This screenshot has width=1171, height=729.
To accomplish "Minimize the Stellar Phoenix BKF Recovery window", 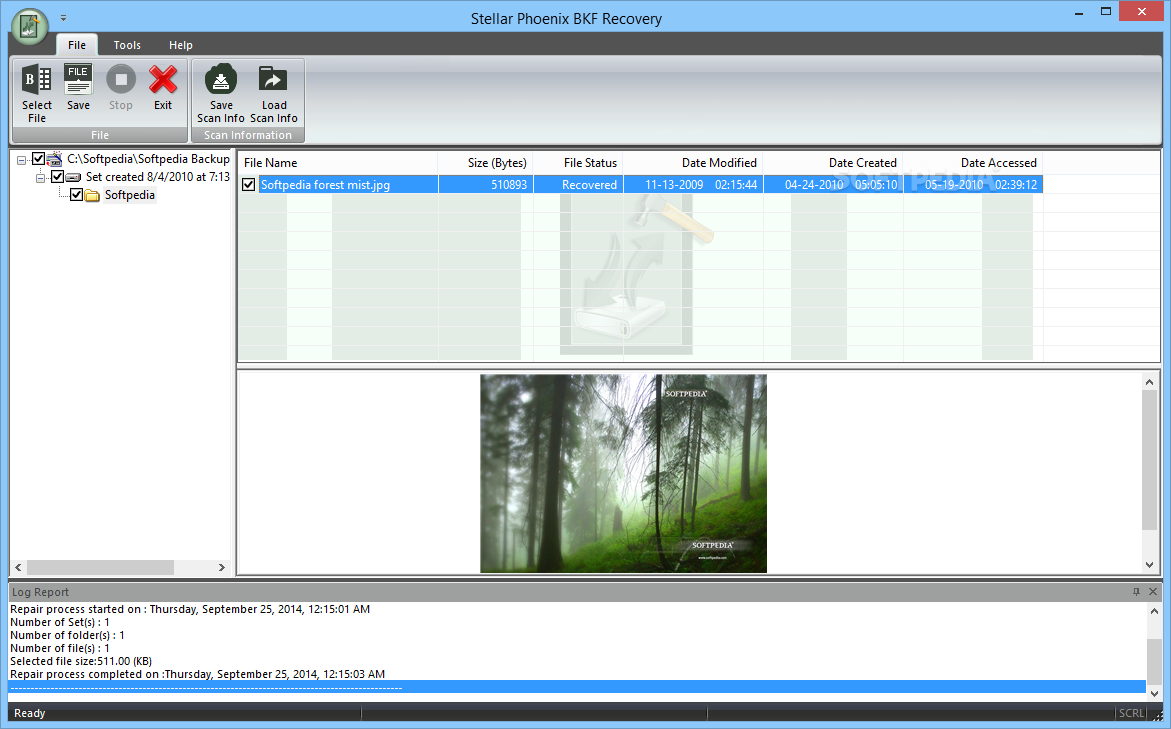I will 1079,13.
